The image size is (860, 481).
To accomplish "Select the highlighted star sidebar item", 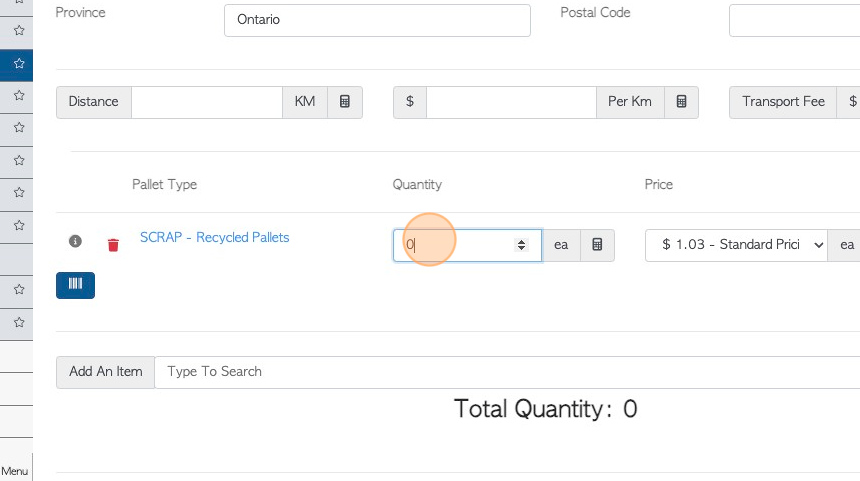I will pos(16,65).
